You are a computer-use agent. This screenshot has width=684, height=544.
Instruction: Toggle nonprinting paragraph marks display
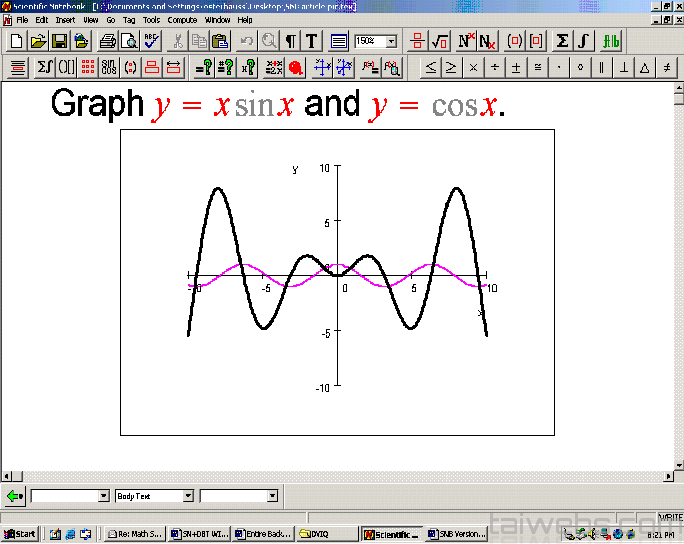click(x=290, y=41)
